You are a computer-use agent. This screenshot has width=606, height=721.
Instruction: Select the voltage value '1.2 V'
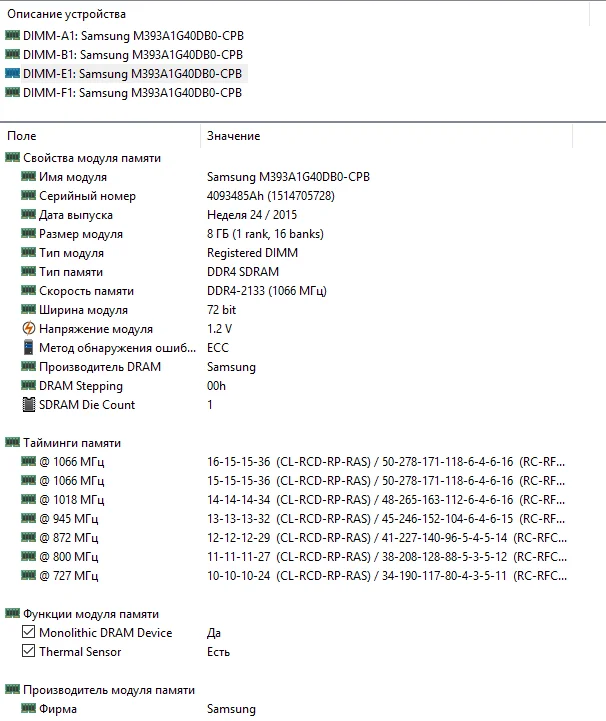tap(219, 329)
